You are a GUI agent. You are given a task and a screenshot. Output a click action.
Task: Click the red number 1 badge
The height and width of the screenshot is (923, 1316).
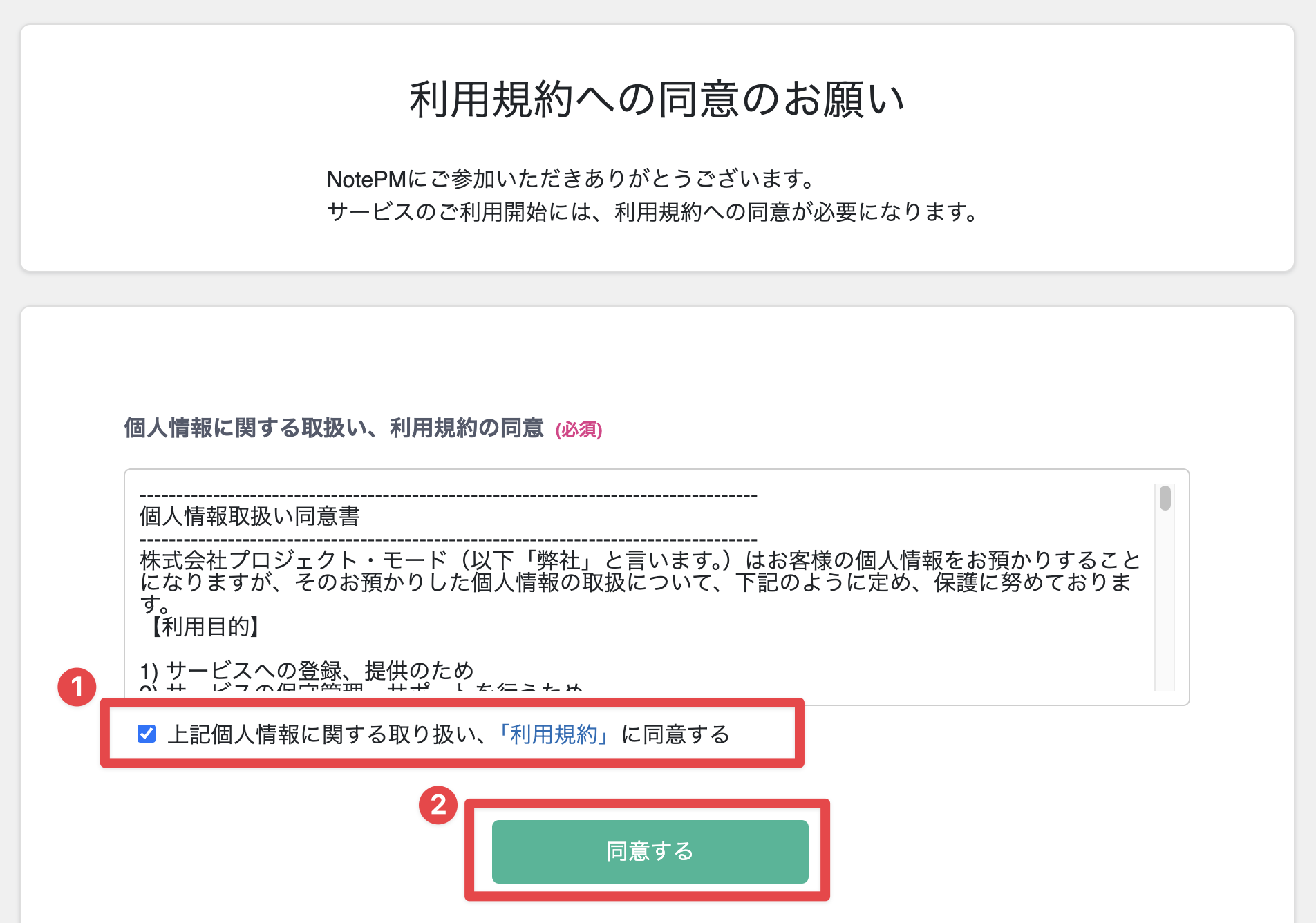pos(77,687)
